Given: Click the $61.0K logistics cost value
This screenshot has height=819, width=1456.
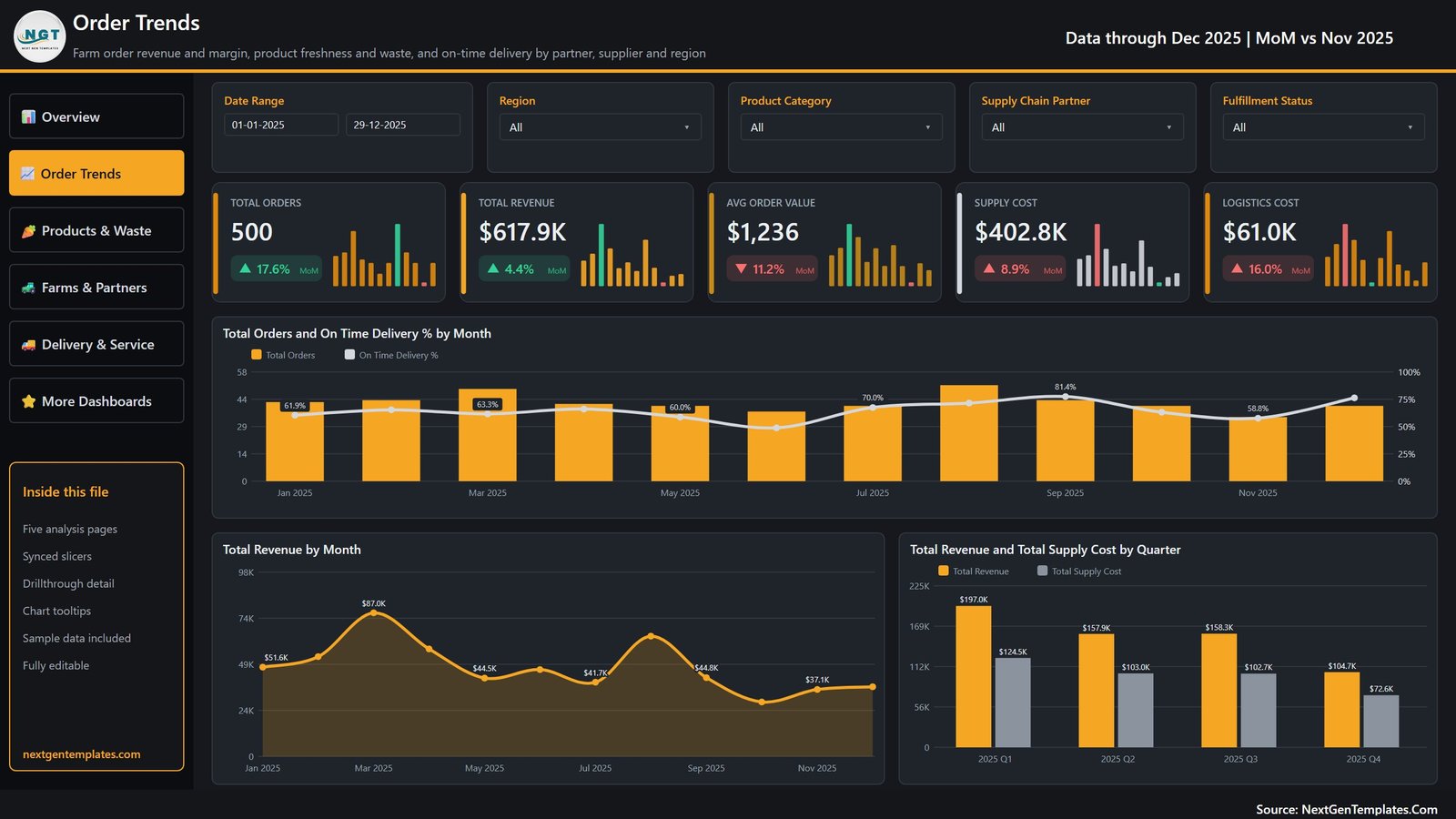Looking at the screenshot, I should (x=1259, y=232).
